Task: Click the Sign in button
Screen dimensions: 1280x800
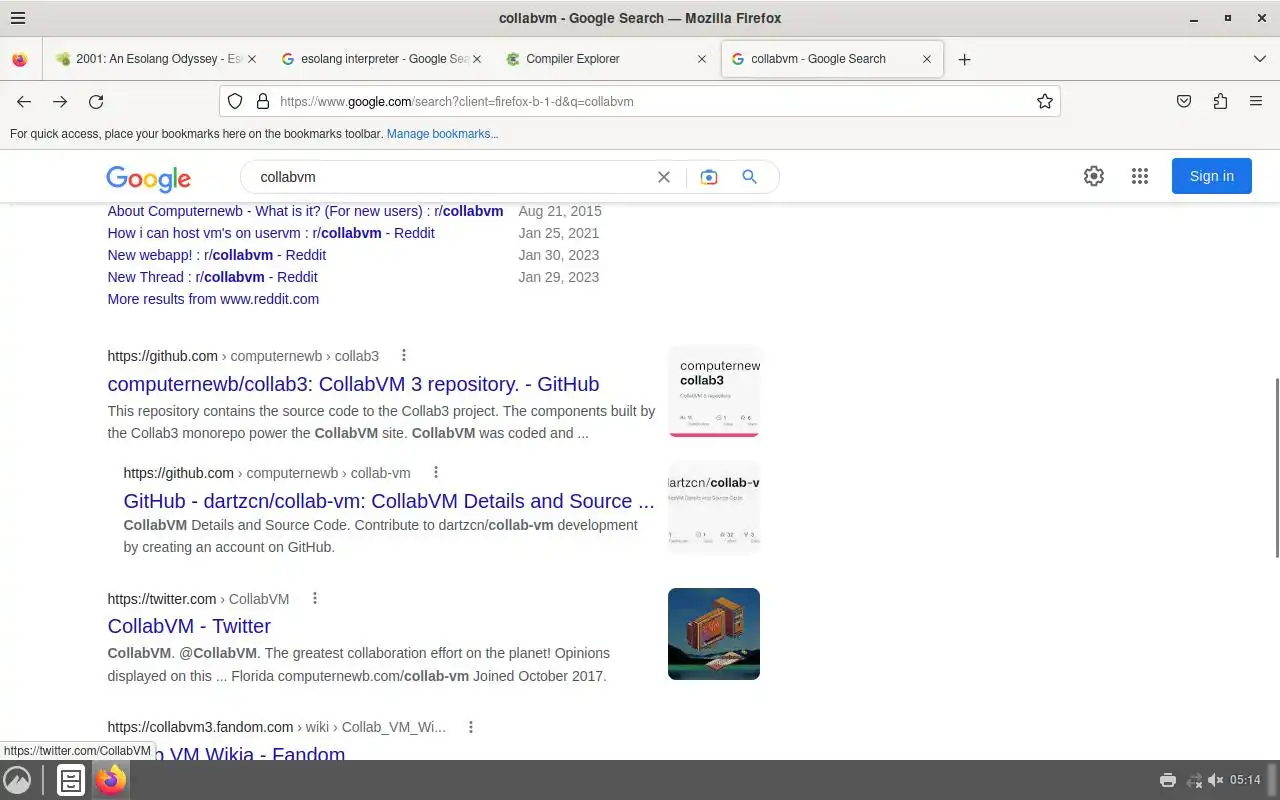Action: coord(1212,176)
